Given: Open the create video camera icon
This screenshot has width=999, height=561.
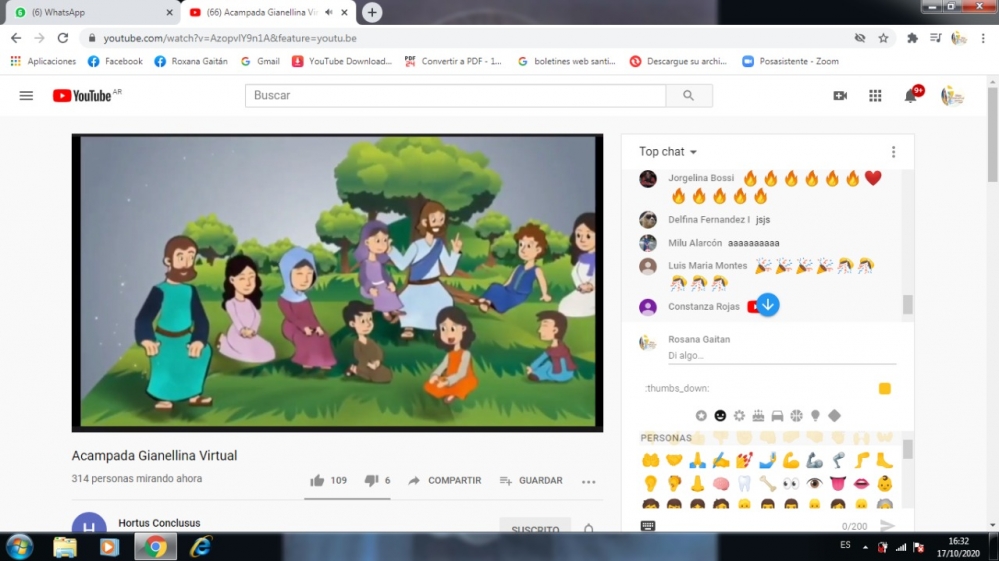Looking at the screenshot, I should pyautogui.click(x=840, y=96).
